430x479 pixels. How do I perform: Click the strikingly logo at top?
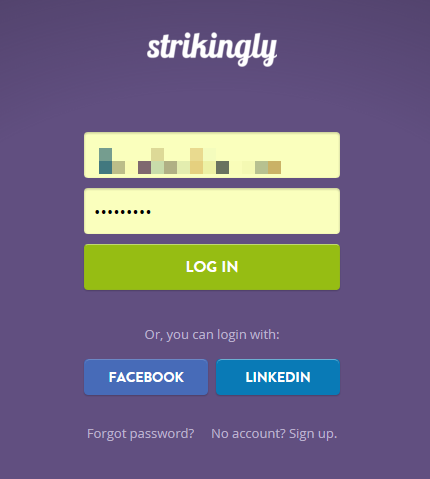coord(212,49)
